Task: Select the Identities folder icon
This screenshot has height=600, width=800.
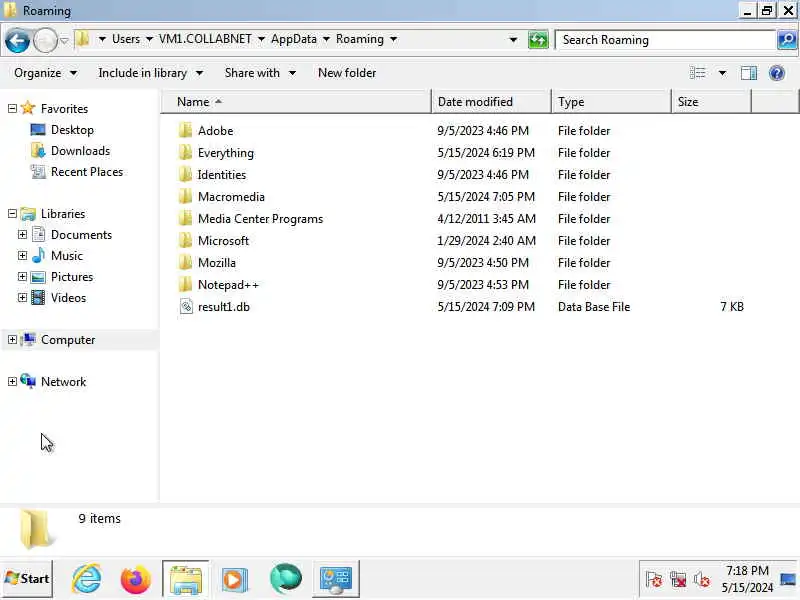Action: point(186,174)
